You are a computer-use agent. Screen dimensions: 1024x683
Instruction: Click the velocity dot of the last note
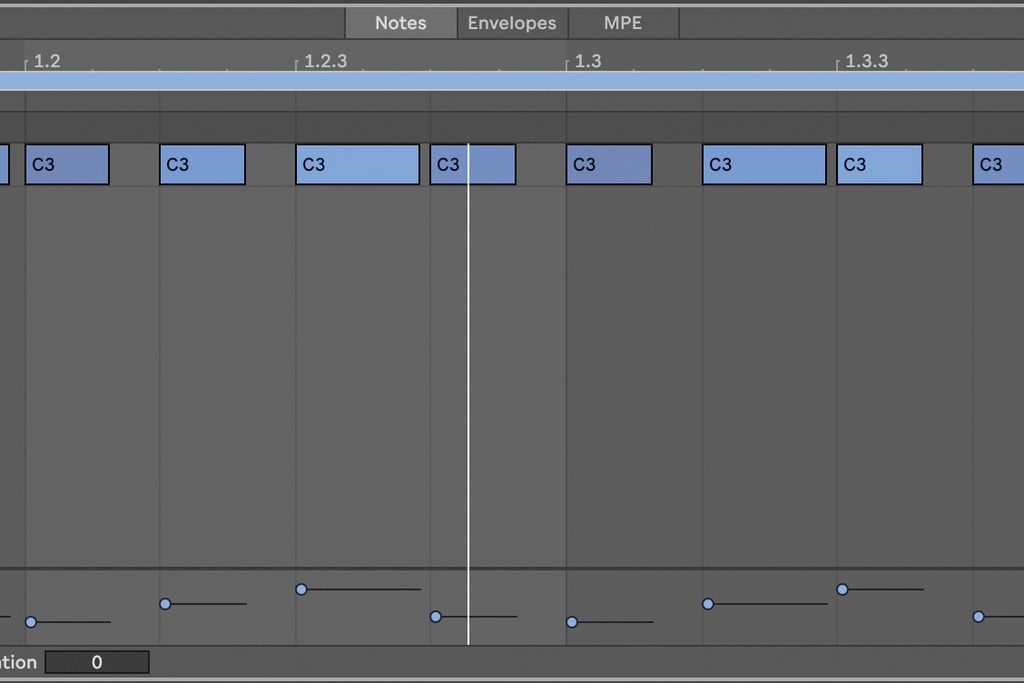(978, 617)
